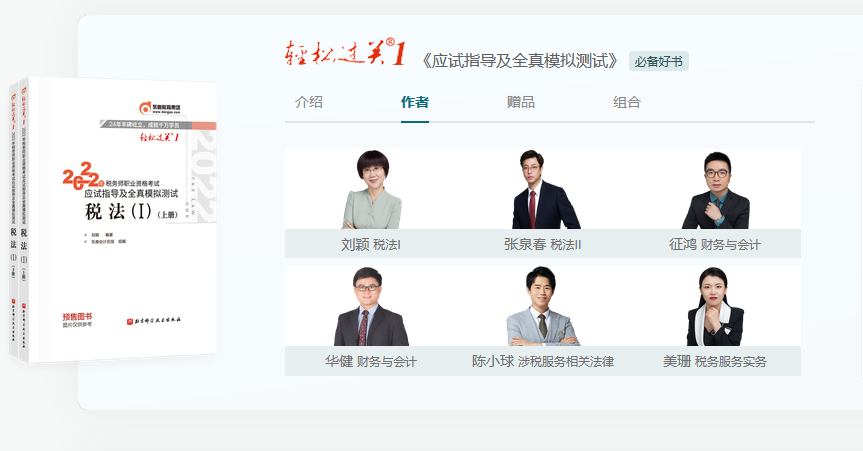Click the 税法(I) book cover image
Image resolution: width=863 pixels, height=451 pixels.
(113, 219)
